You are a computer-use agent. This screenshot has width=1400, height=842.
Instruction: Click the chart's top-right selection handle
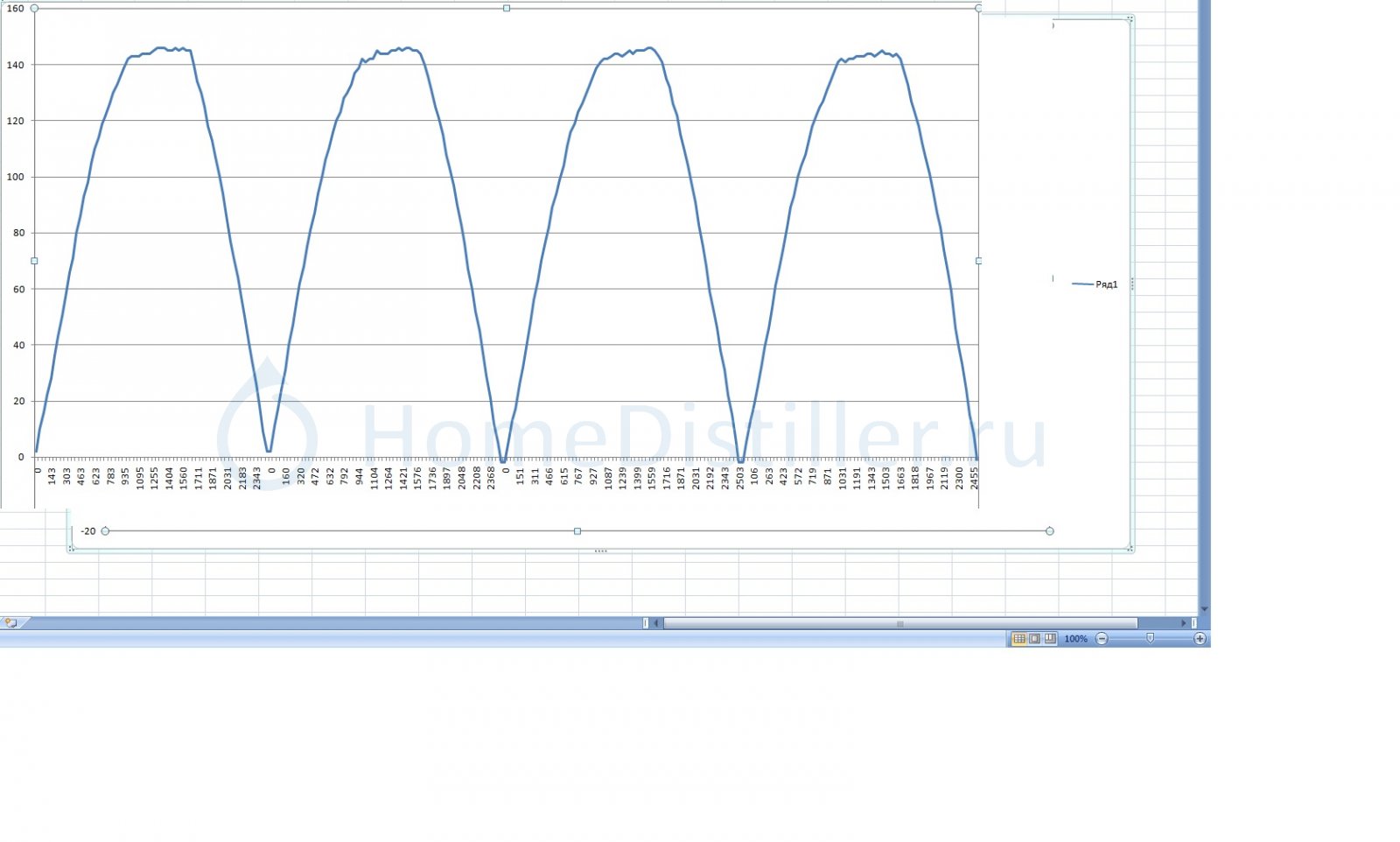coord(978,8)
